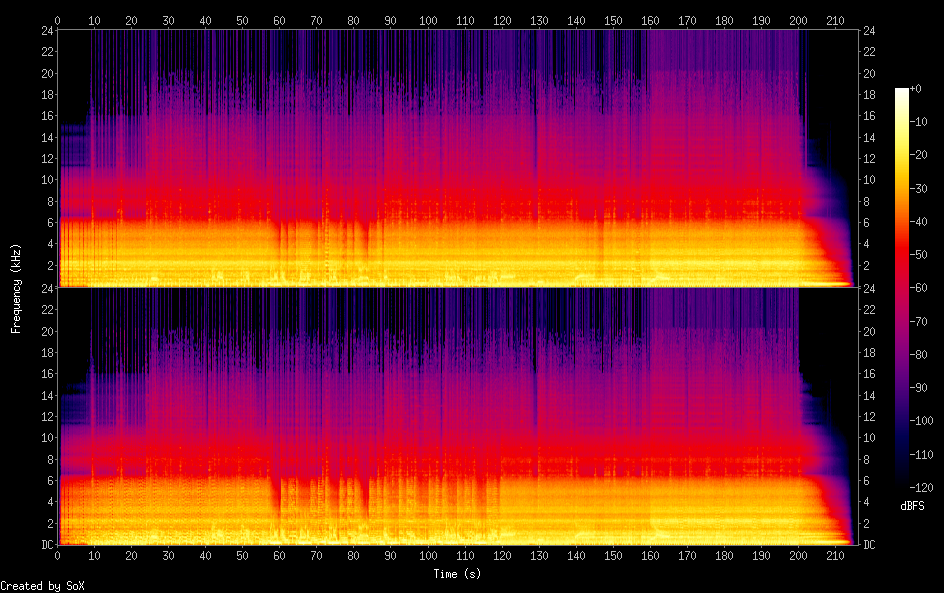
Task: Click the "Frequency (kHz)" axis title
Action: (x=16, y=288)
